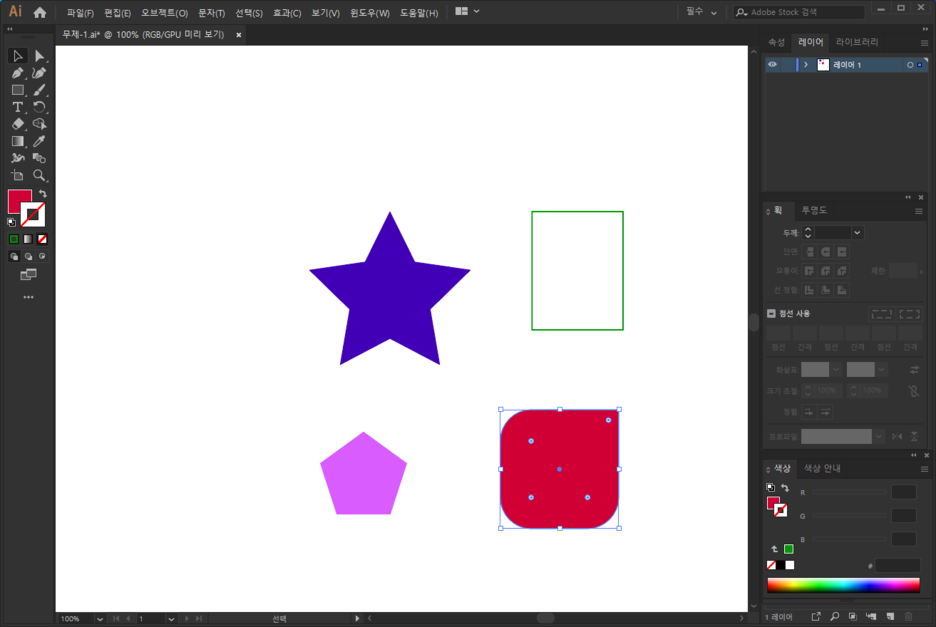936x627 pixels.
Task: Open Change Screen Mode button
Action: [x=28, y=275]
